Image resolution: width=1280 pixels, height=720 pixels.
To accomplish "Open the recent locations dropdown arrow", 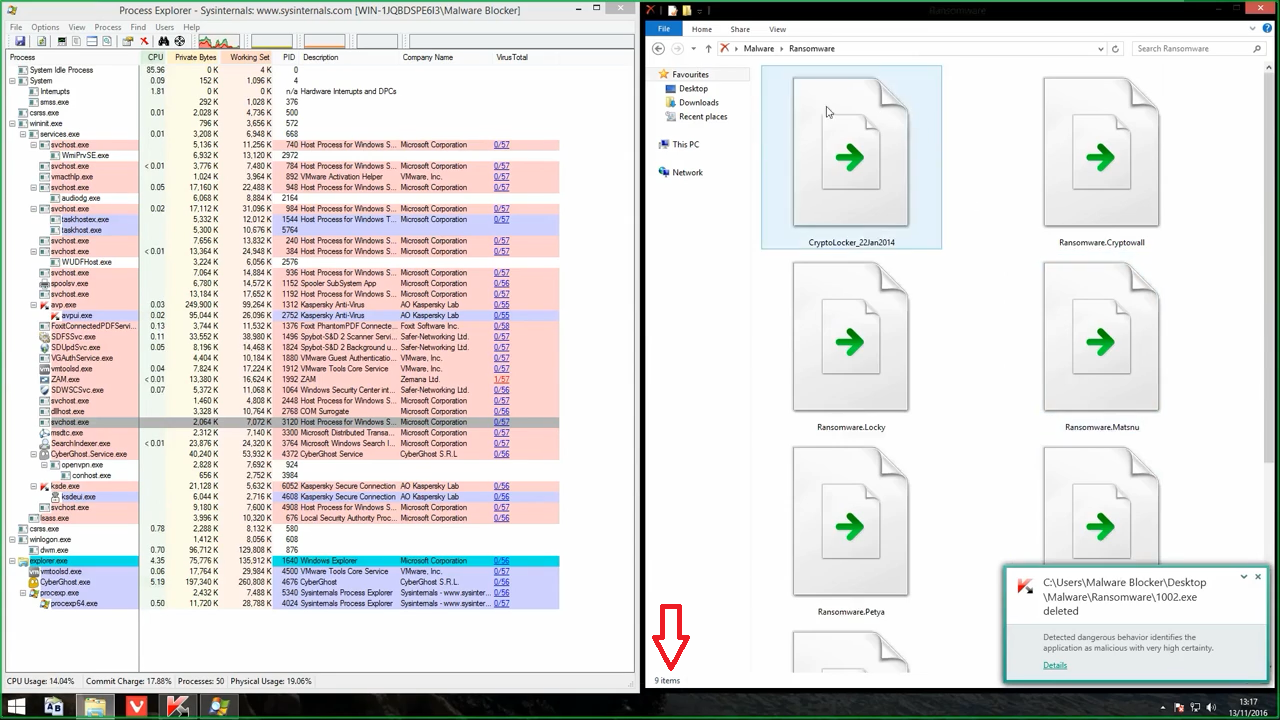I will 693,48.
